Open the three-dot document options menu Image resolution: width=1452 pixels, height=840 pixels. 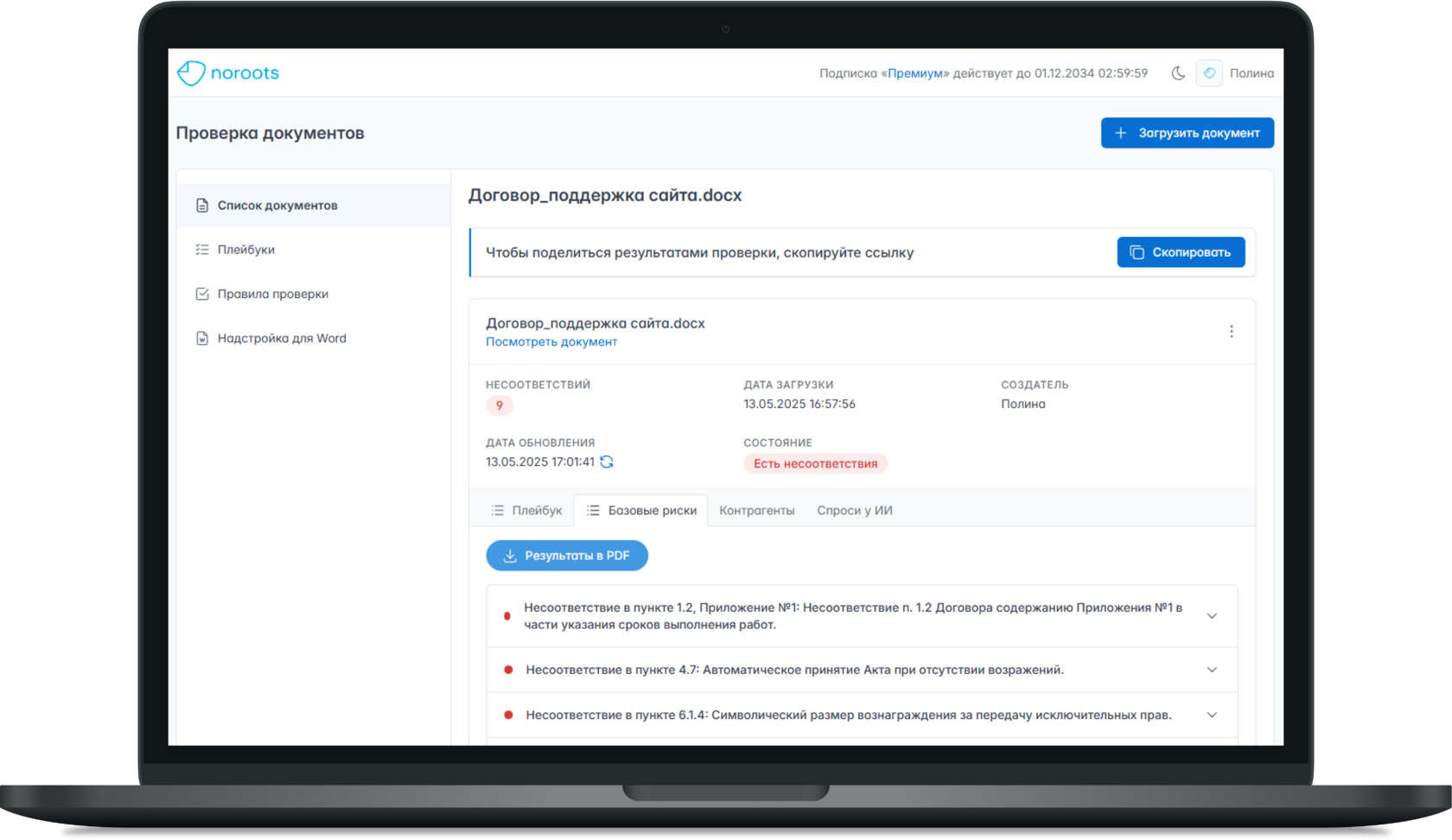coord(1232,332)
